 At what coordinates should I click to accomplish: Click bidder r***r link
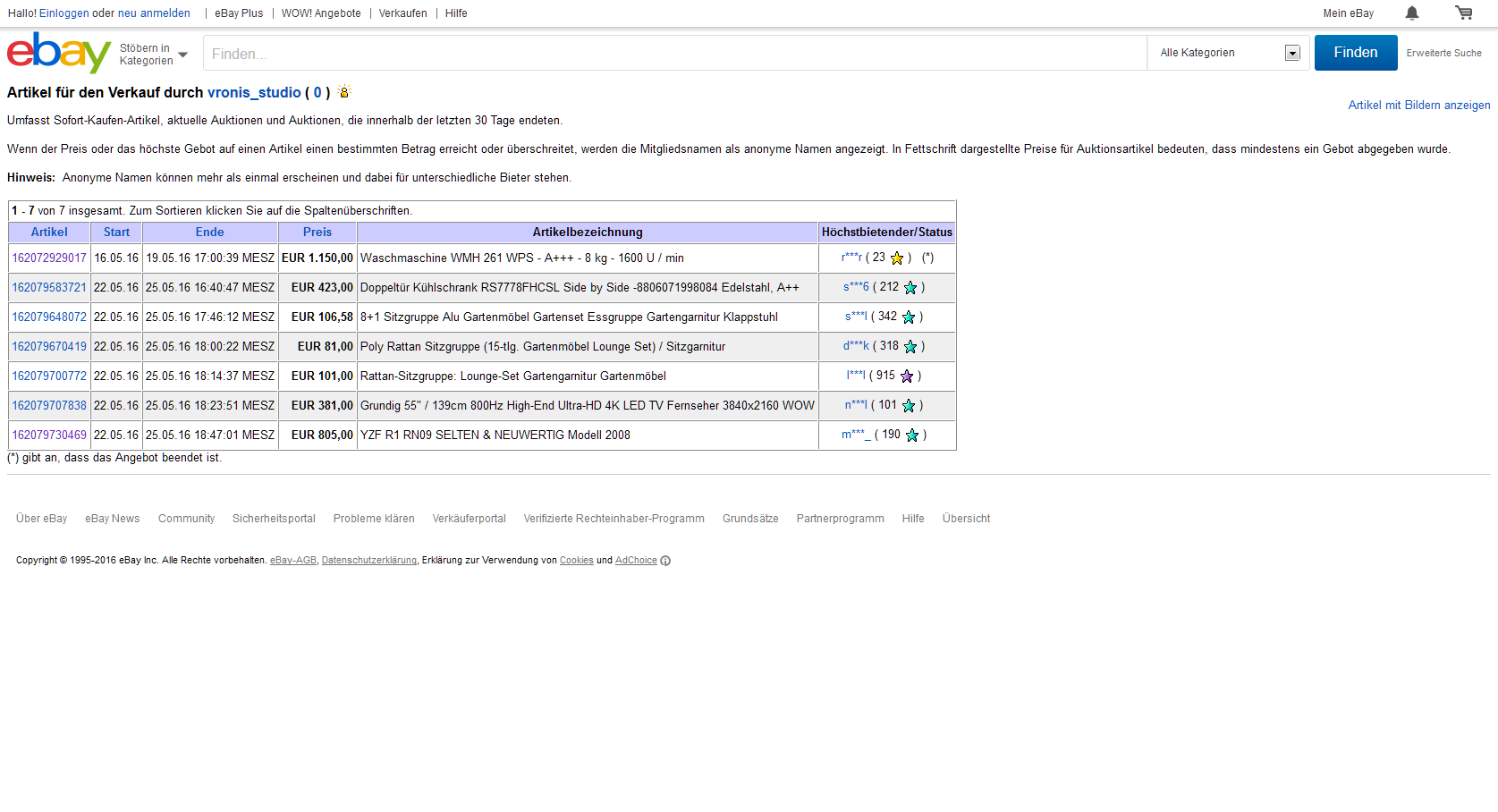coord(851,258)
